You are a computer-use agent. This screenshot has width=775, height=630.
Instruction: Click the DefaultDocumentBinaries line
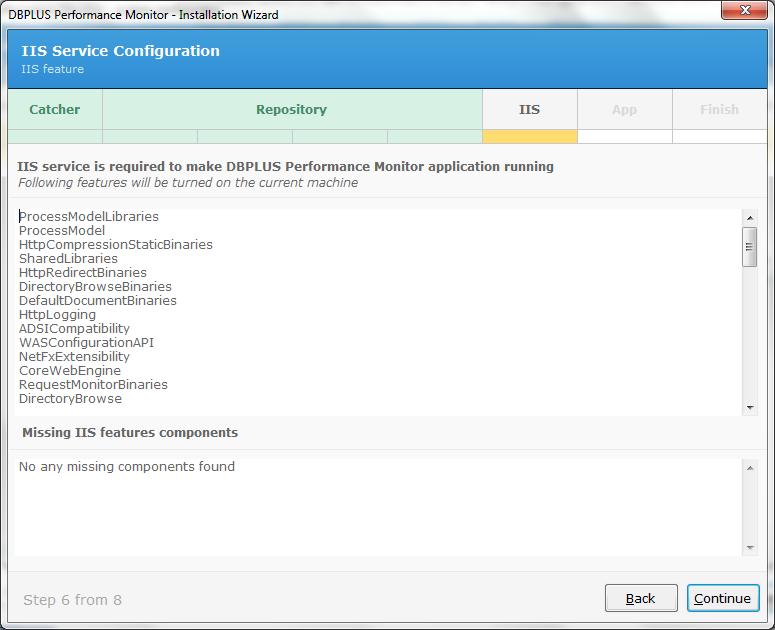97,300
